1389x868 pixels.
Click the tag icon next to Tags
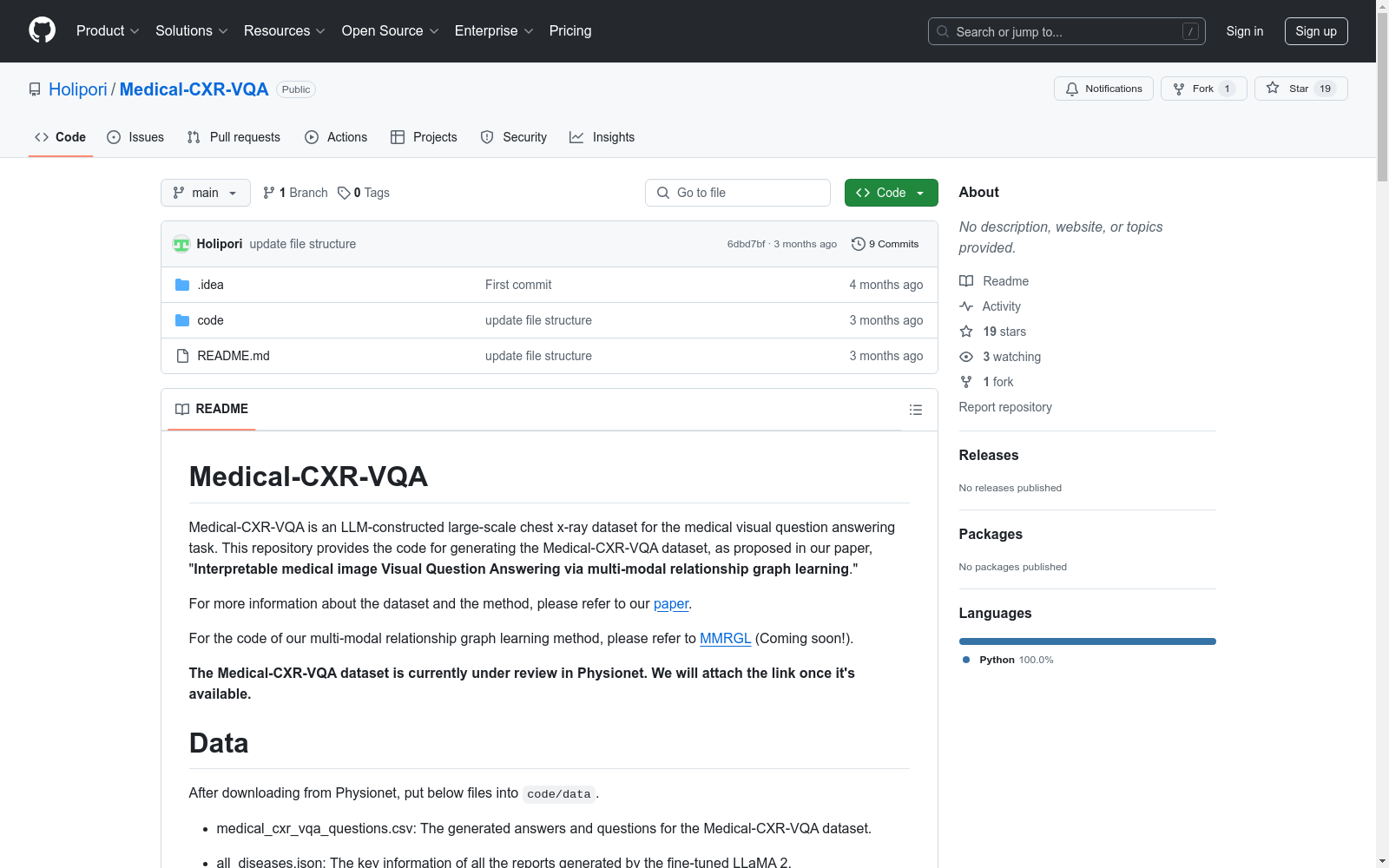pos(344,193)
